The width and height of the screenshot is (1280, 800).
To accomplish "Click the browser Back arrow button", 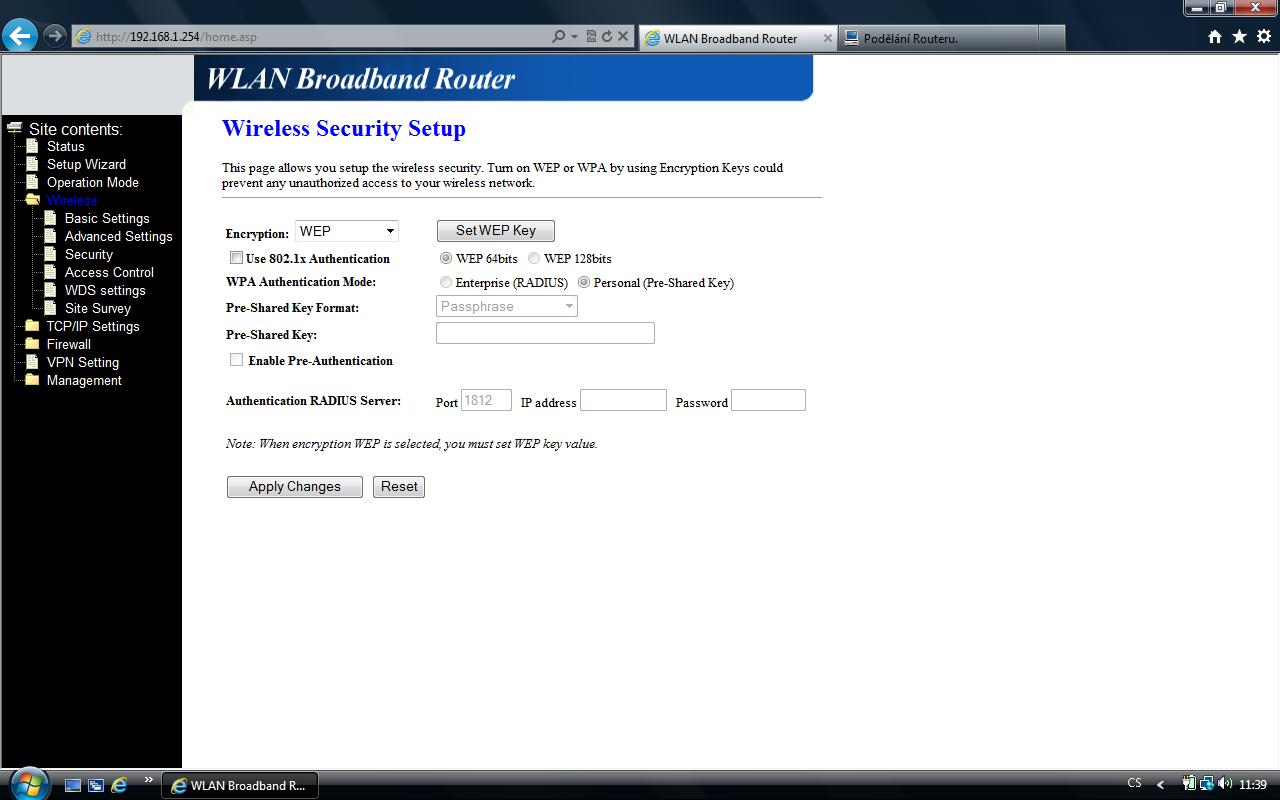I will click(x=19, y=36).
